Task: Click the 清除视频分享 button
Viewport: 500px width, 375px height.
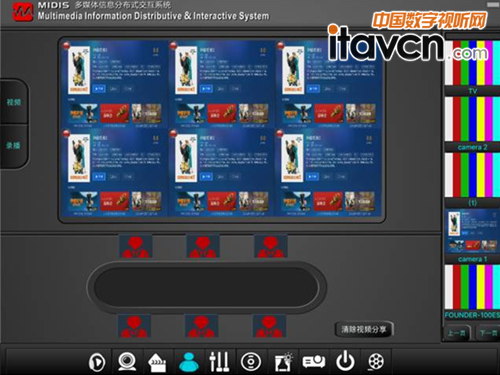Action: [364, 329]
